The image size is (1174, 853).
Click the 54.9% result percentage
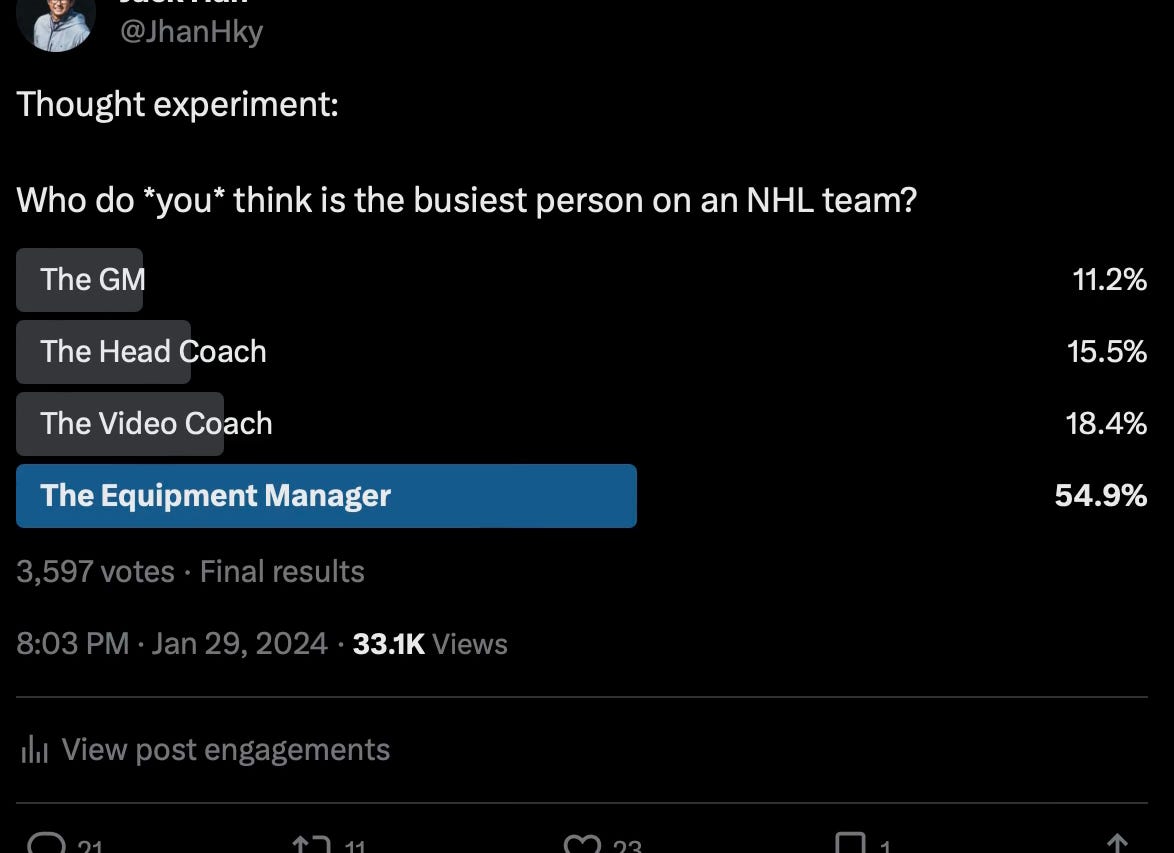pos(1101,495)
